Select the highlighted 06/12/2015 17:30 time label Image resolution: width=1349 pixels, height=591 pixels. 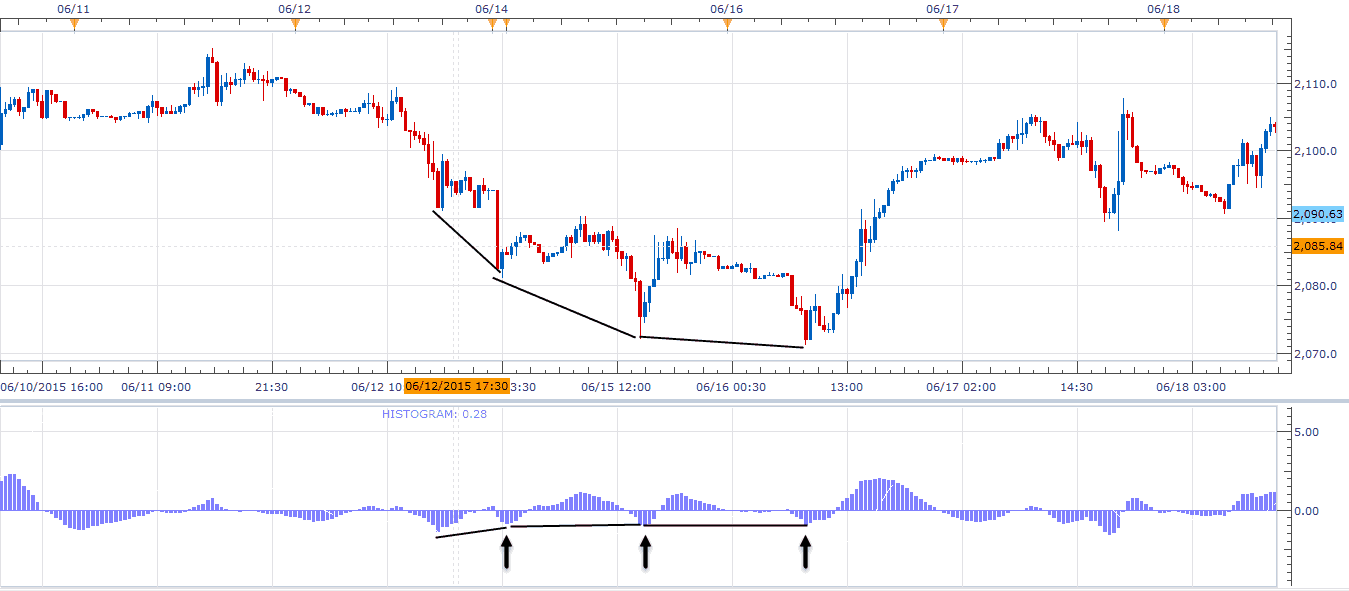tap(457, 386)
